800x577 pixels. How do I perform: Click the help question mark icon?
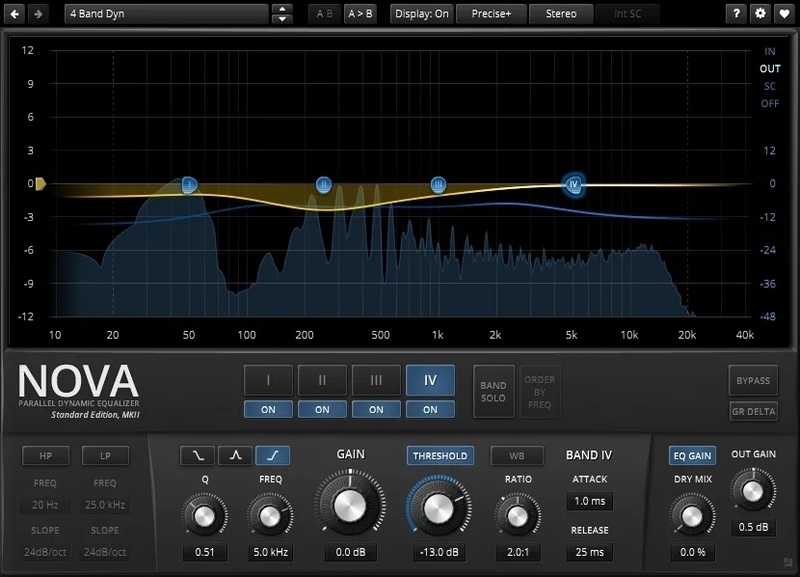pos(737,13)
